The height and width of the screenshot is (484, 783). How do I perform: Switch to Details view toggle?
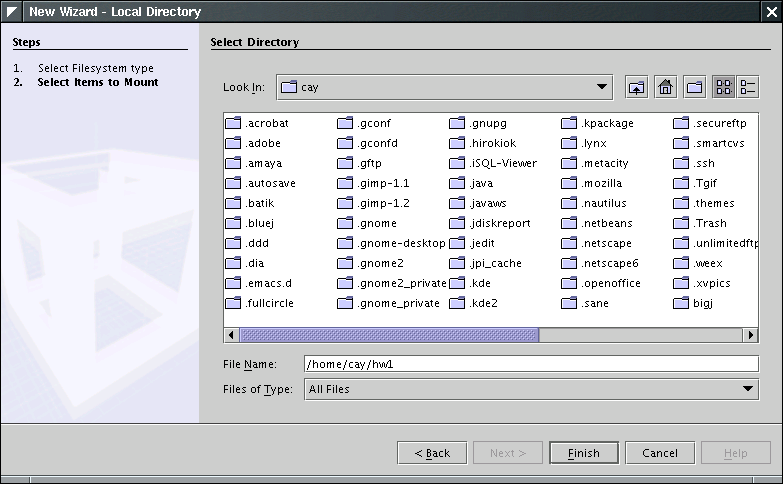(x=748, y=88)
